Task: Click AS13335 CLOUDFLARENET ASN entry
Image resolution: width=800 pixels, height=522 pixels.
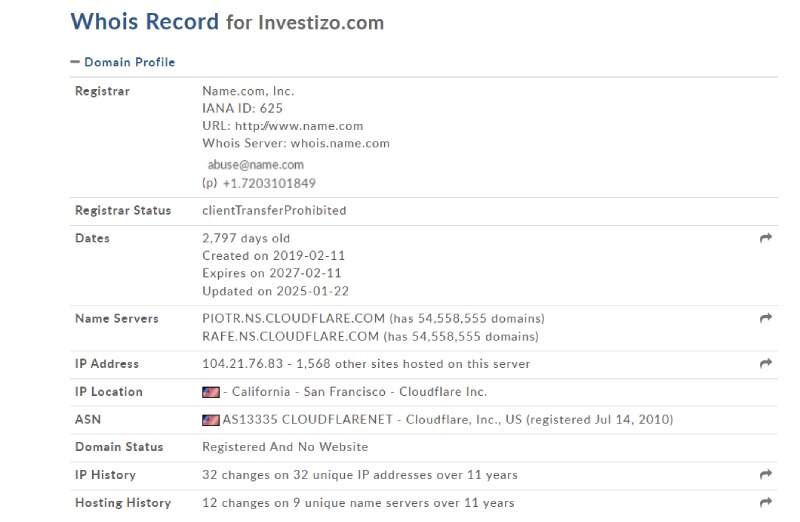Action: 308,419
